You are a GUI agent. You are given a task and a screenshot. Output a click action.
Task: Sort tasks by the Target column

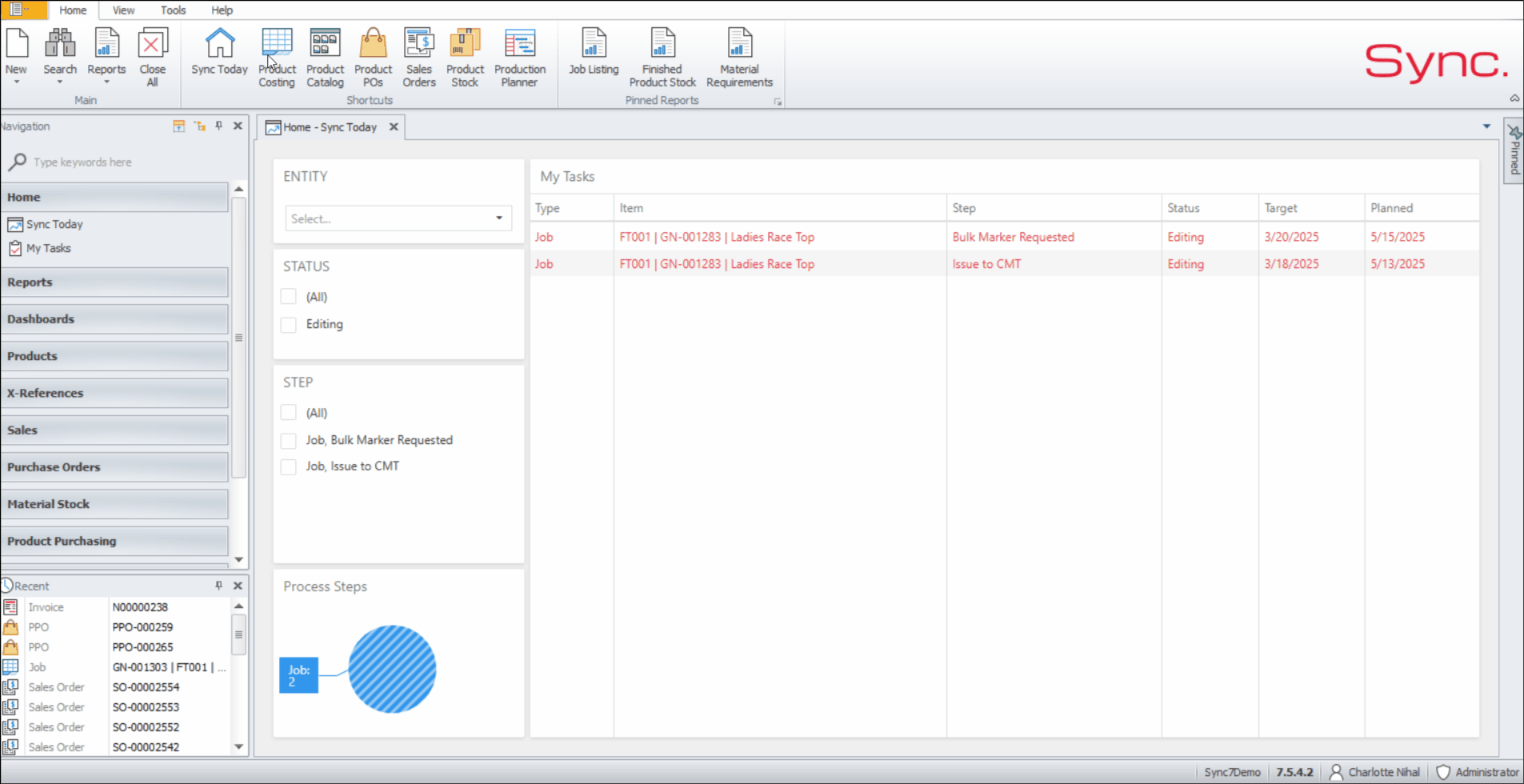pos(1310,208)
